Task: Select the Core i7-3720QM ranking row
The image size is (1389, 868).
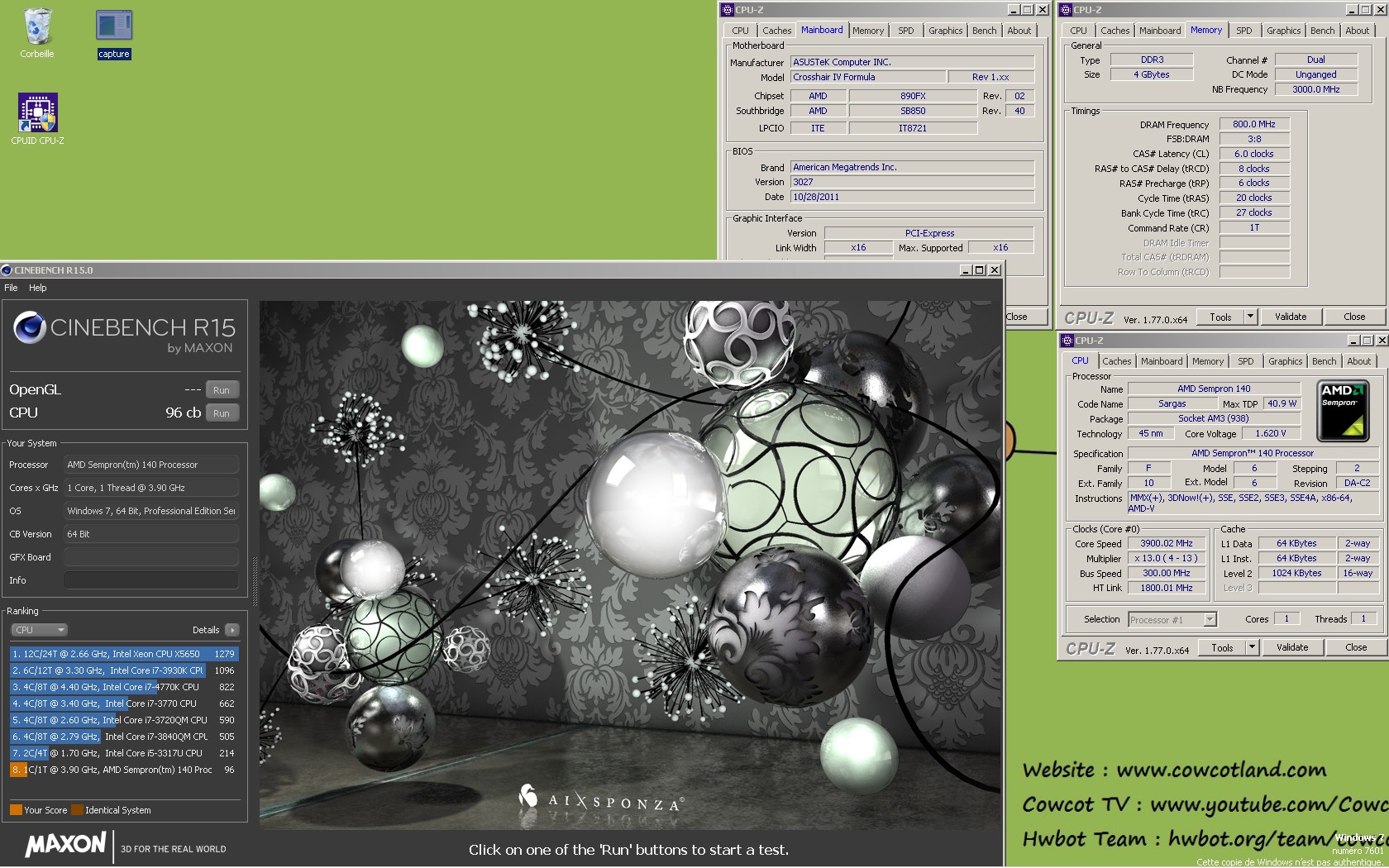Action: click(124, 720)
